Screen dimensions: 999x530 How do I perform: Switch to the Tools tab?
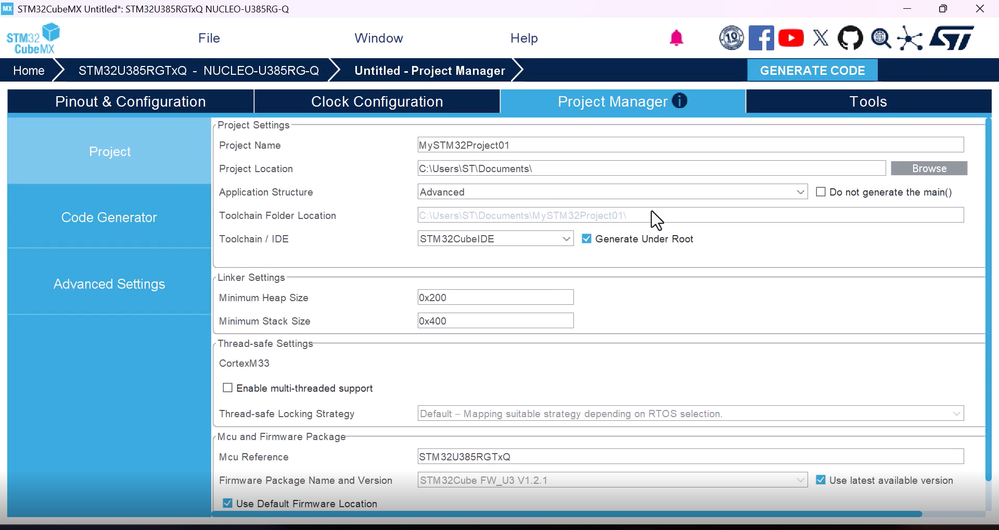click(868, 101)
